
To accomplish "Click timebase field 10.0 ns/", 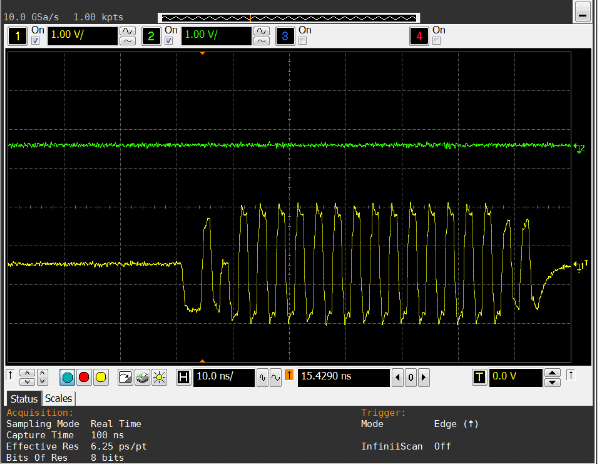I will (224, 377).
